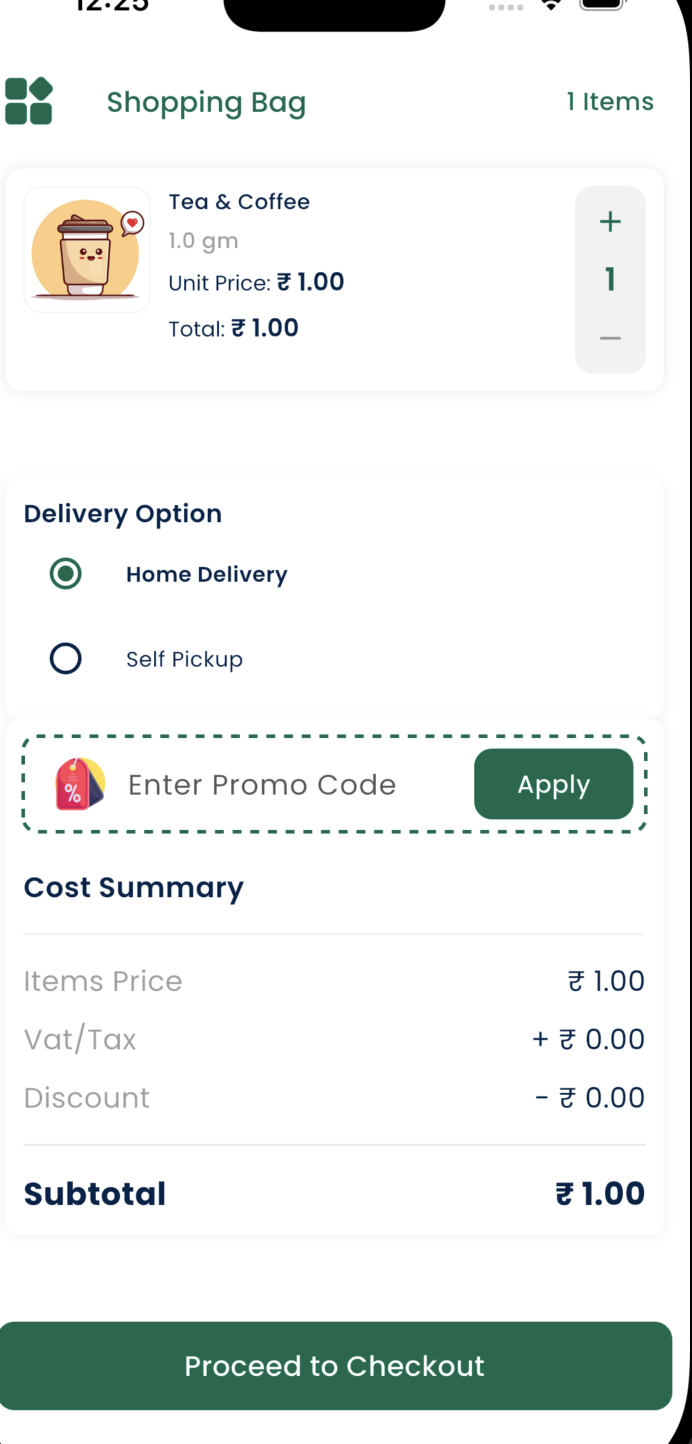The width and height of the screenshot is (692, 1444).
Task: Click the cellular signal dots icon
Action: point(506,7)
